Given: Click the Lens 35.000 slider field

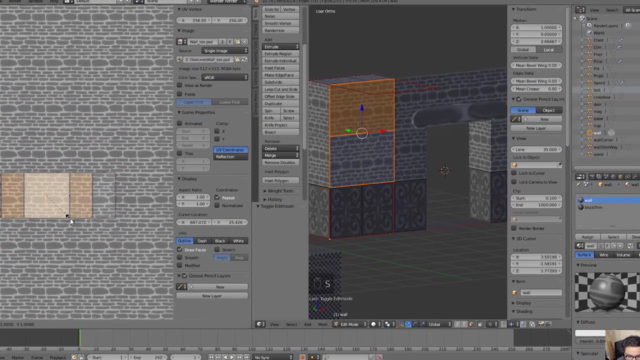Looking at the screenshot, I should click(x=536, y=149).
